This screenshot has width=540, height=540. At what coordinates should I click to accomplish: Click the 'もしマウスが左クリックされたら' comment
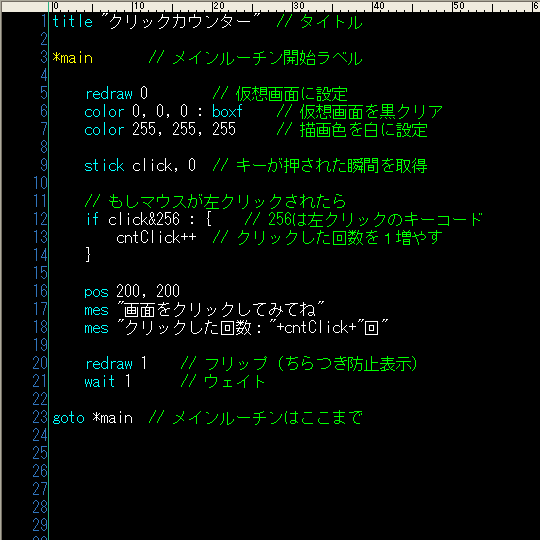(x=227, y=201)
